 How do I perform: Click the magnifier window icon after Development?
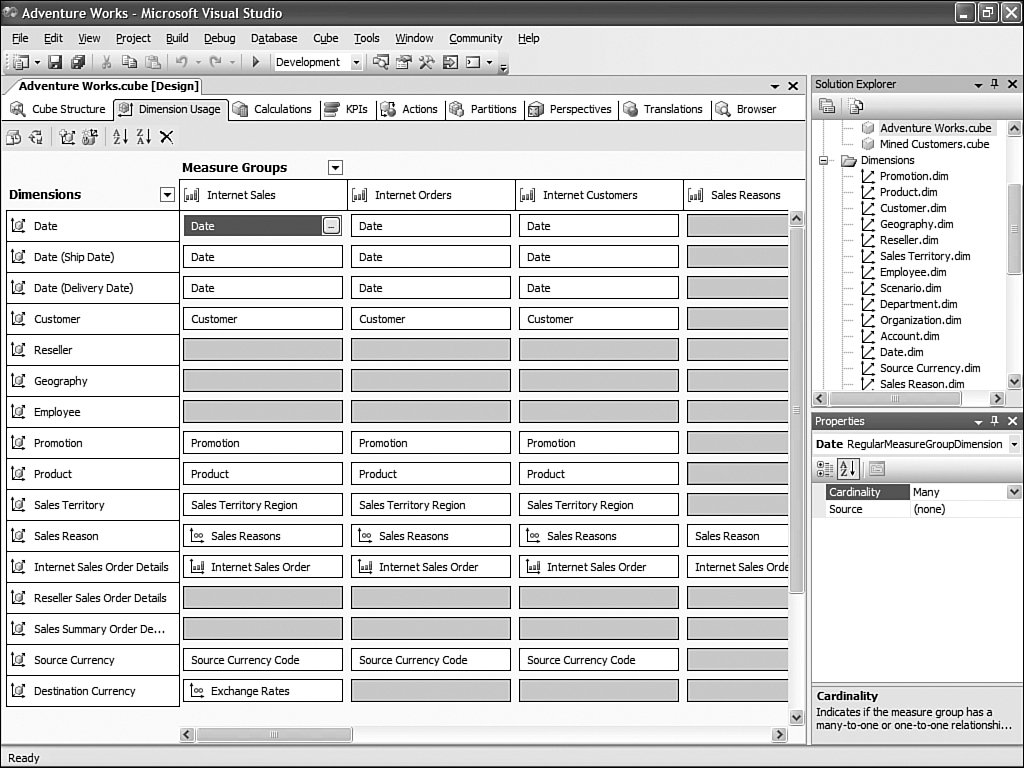point(381,62)
